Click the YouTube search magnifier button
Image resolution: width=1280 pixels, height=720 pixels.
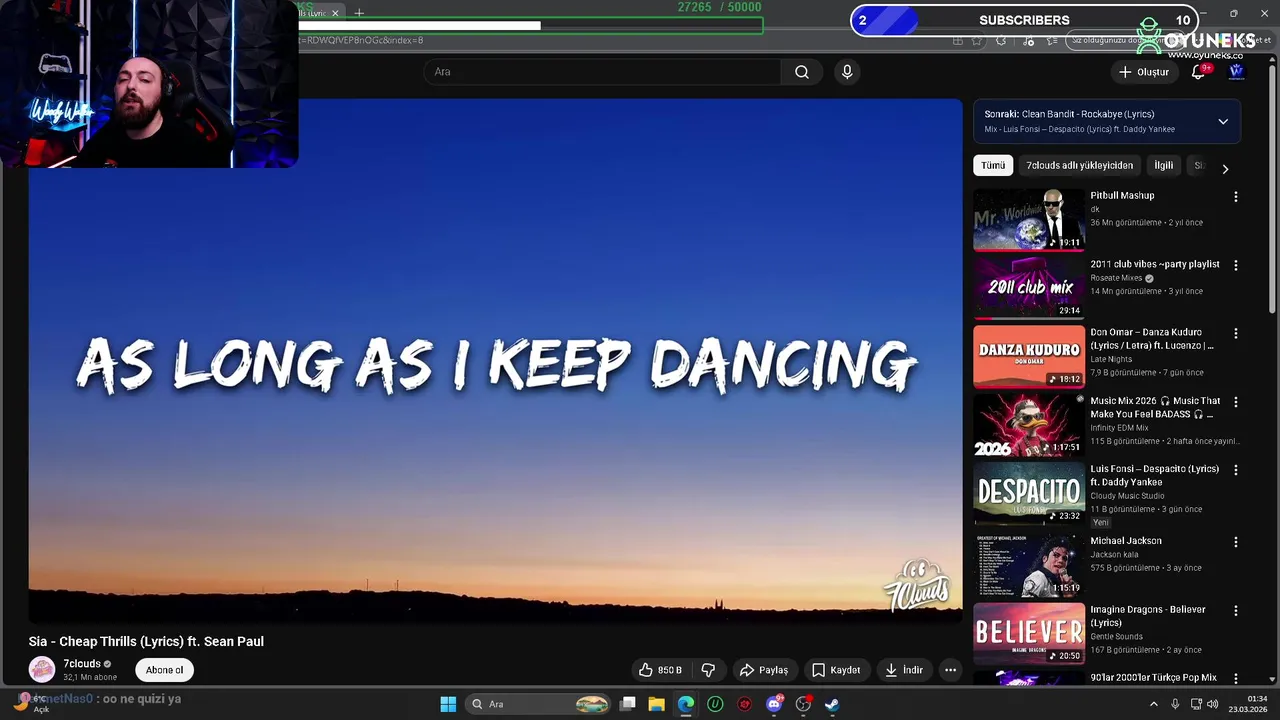(802, 72)
